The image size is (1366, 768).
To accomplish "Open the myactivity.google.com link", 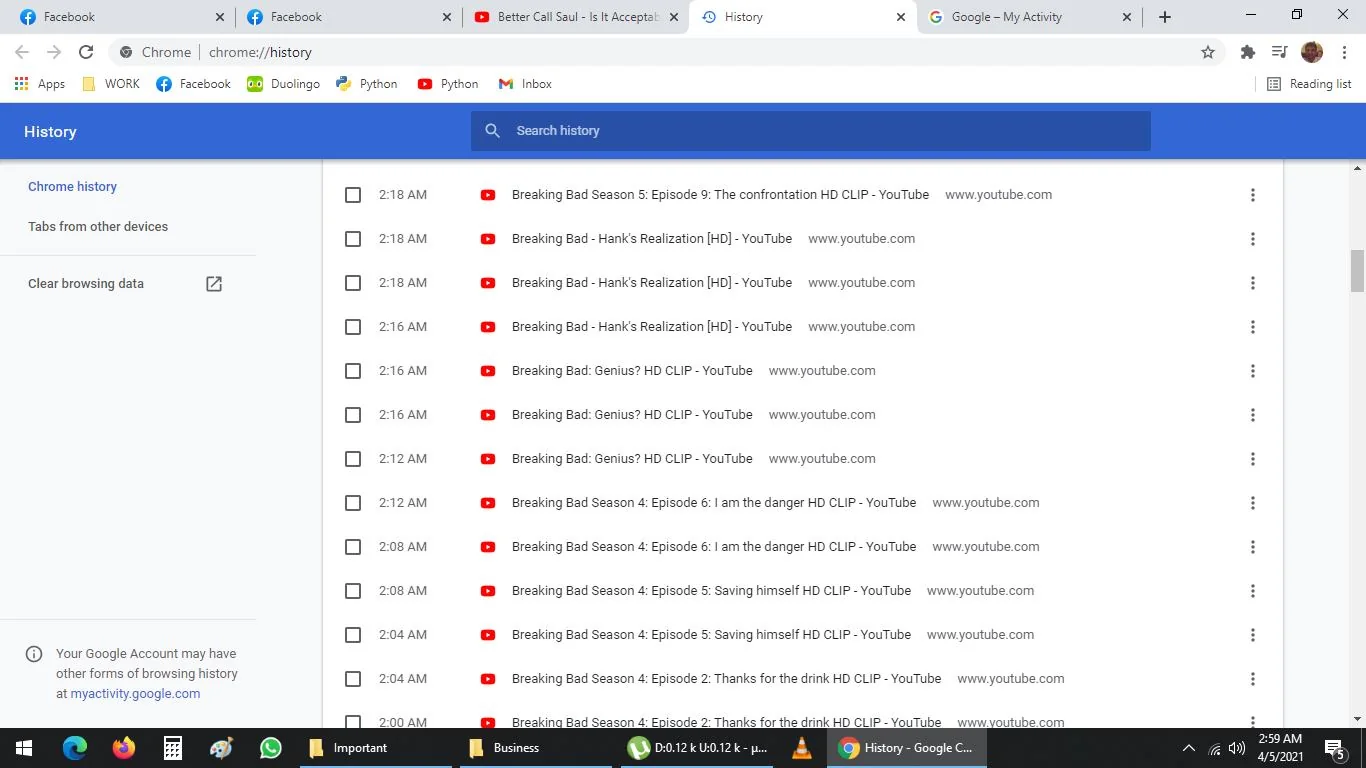I will pyautogui.click(x=135, y=694).
